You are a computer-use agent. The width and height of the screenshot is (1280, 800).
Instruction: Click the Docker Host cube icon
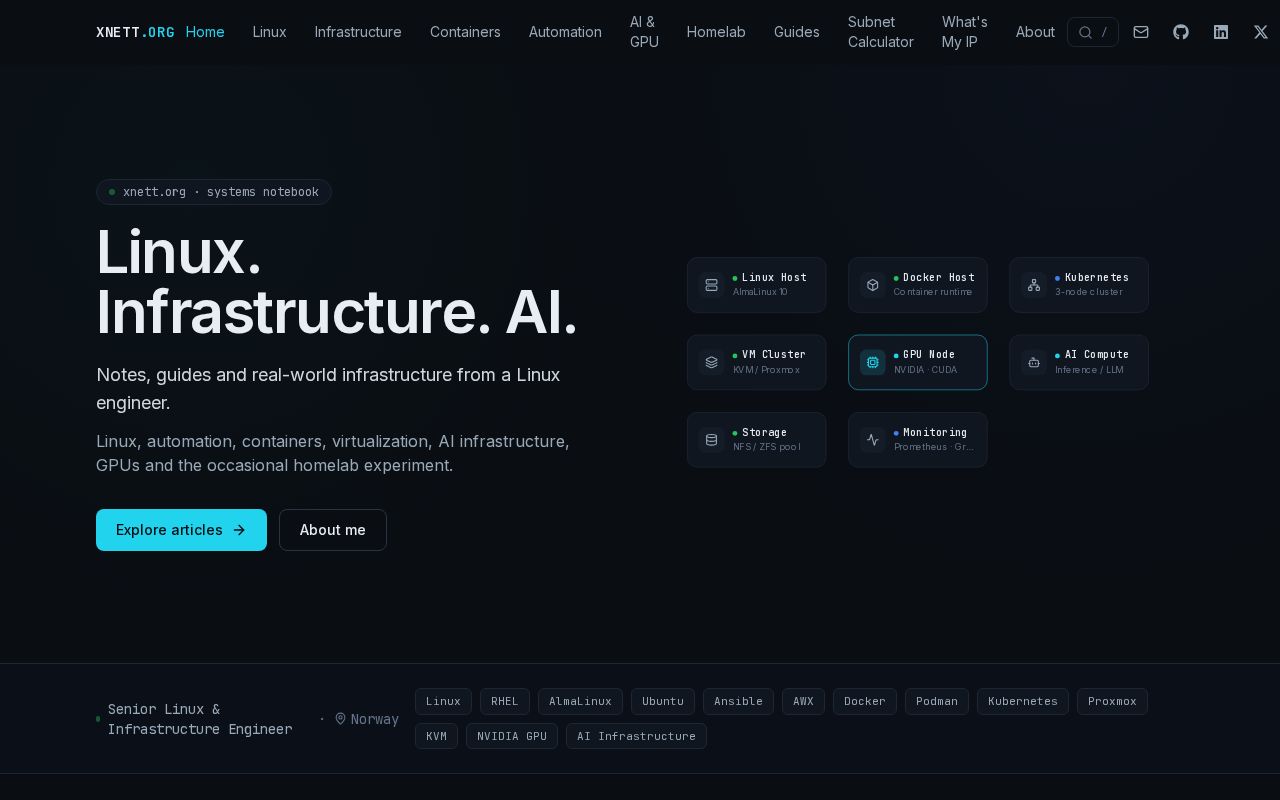click(x=872, y=285)
